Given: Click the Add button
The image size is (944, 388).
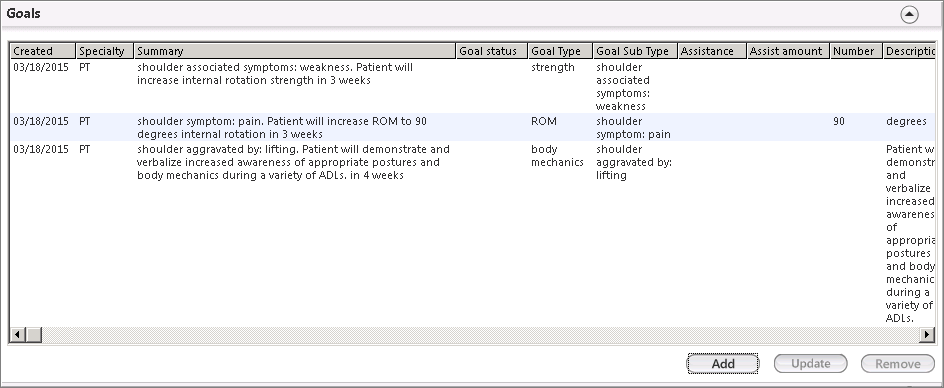Looking at the screenshot, I should [723, 363].
